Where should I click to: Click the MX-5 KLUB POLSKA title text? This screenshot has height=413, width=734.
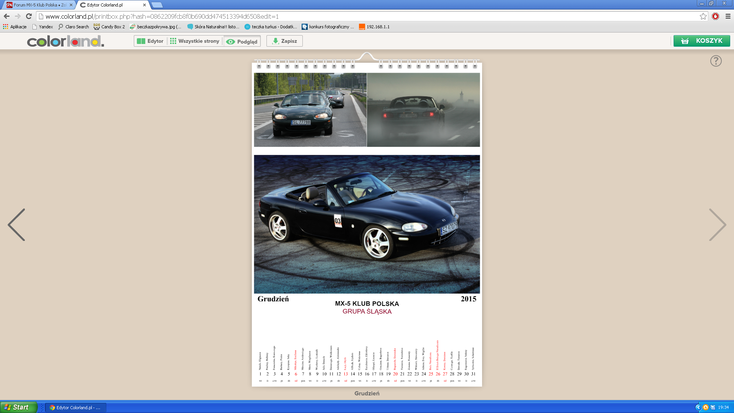(367, 303)
